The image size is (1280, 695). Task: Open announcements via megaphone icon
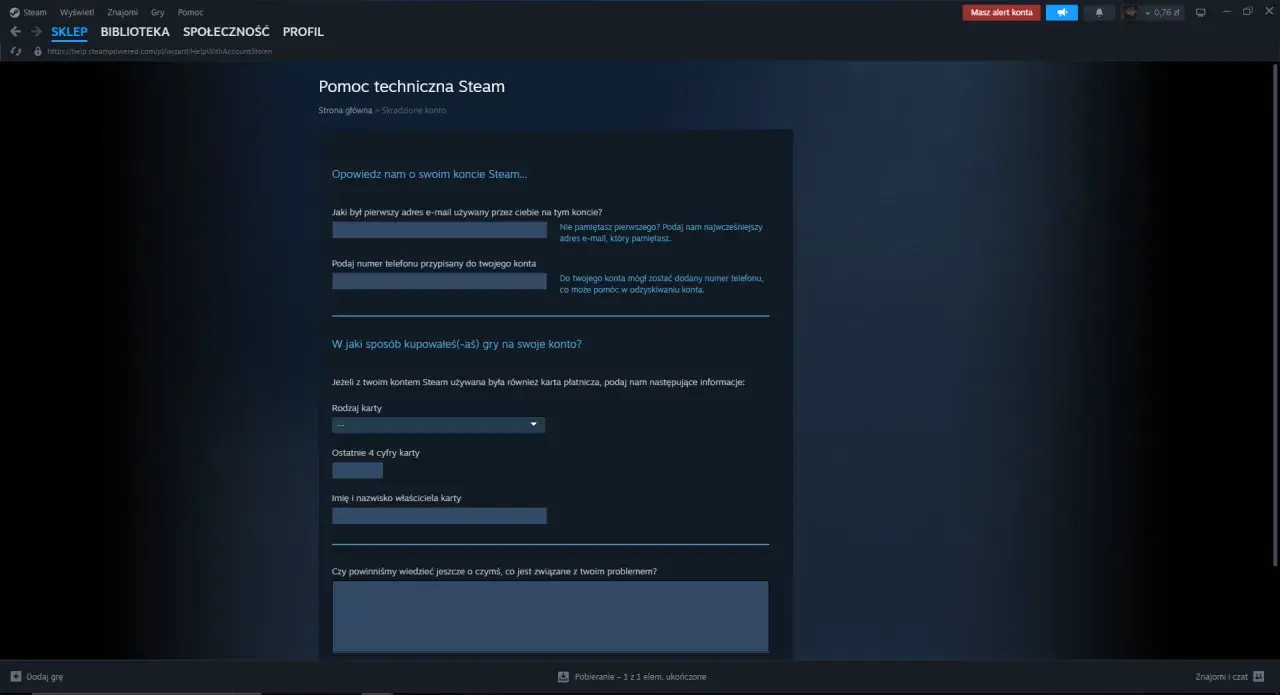pos(1062,13)
